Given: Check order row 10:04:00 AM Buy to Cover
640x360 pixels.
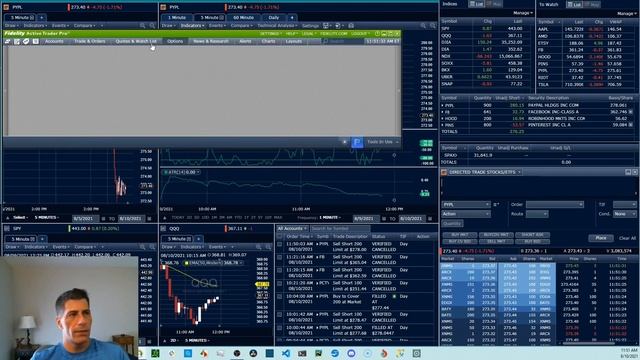Looking at the screenshot, I should pos(280,296).
